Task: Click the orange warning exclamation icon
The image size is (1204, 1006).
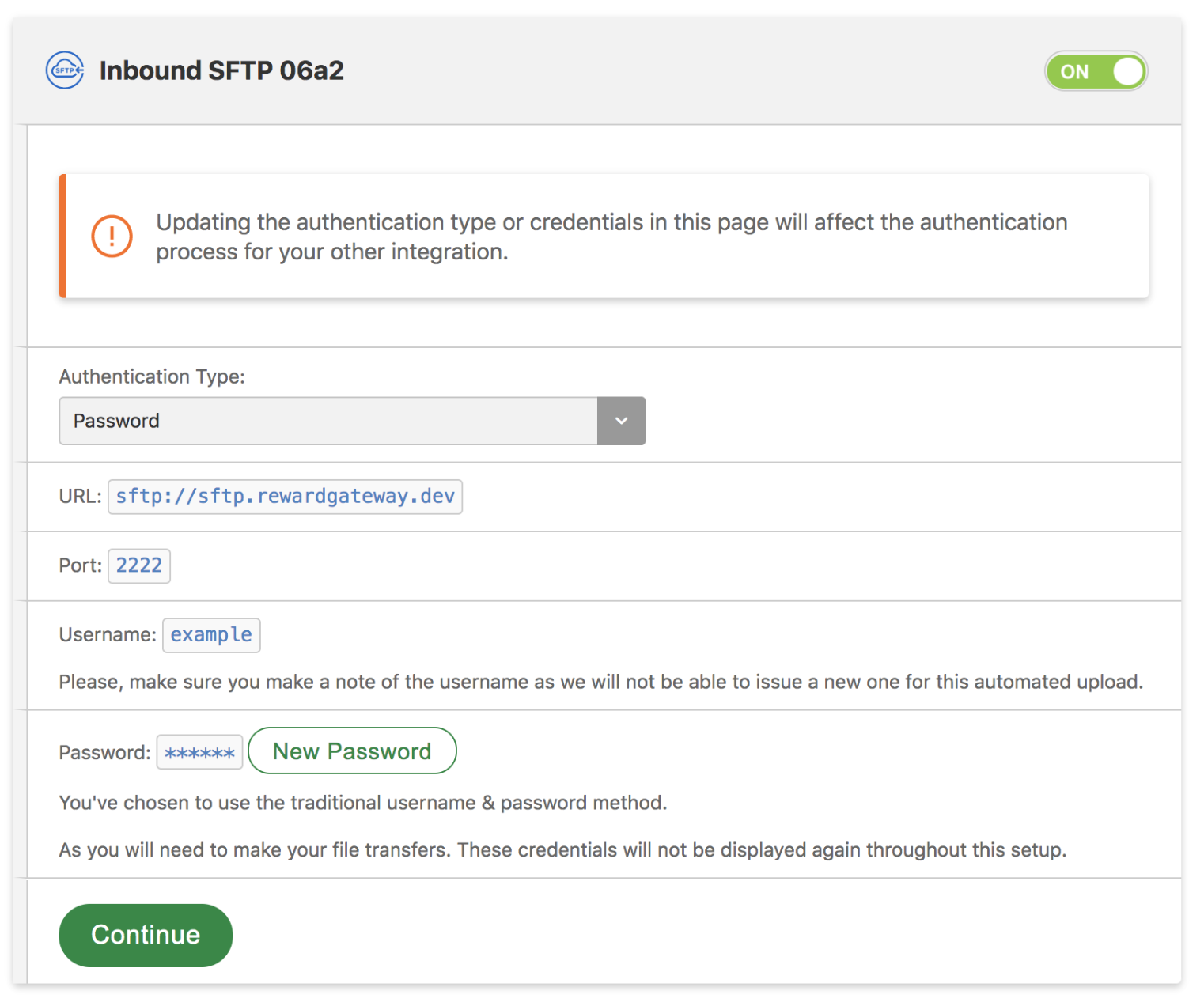Action: pos(112,236)
